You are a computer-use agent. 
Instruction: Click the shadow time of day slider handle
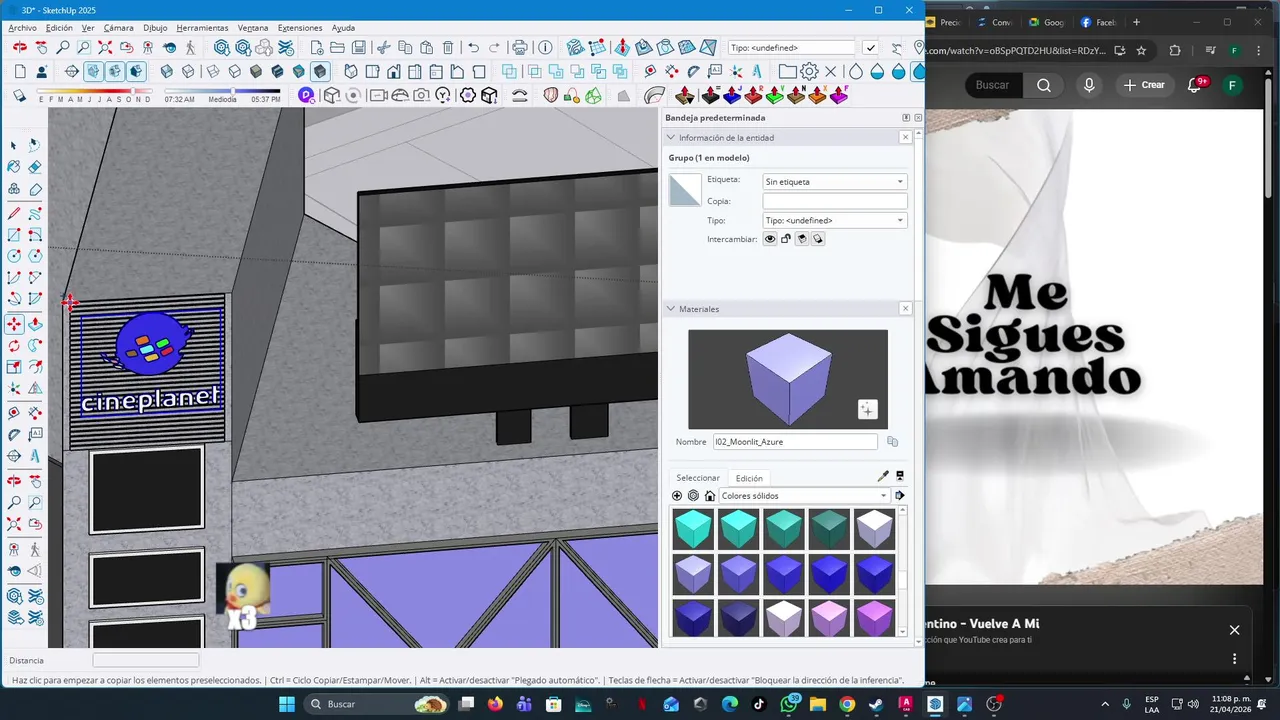point(233,92)
